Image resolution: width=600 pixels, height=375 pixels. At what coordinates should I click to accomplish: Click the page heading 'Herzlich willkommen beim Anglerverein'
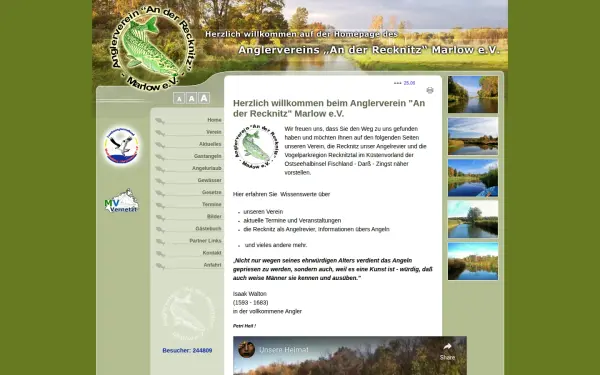[329, 108]
